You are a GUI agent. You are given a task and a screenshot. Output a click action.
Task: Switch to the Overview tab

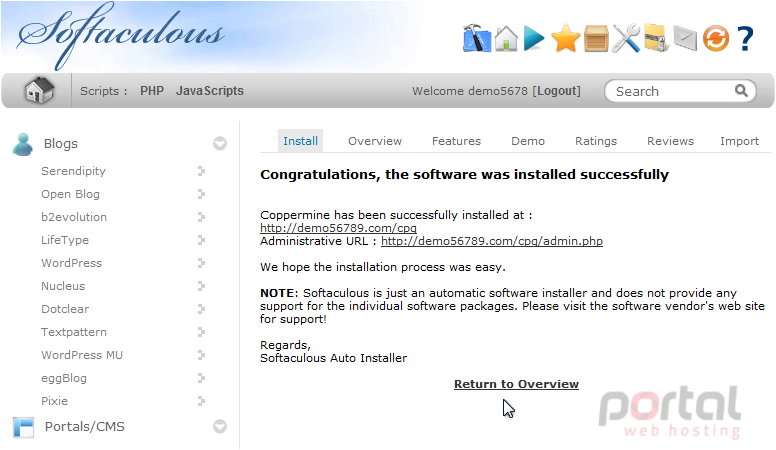pos(375,141)
